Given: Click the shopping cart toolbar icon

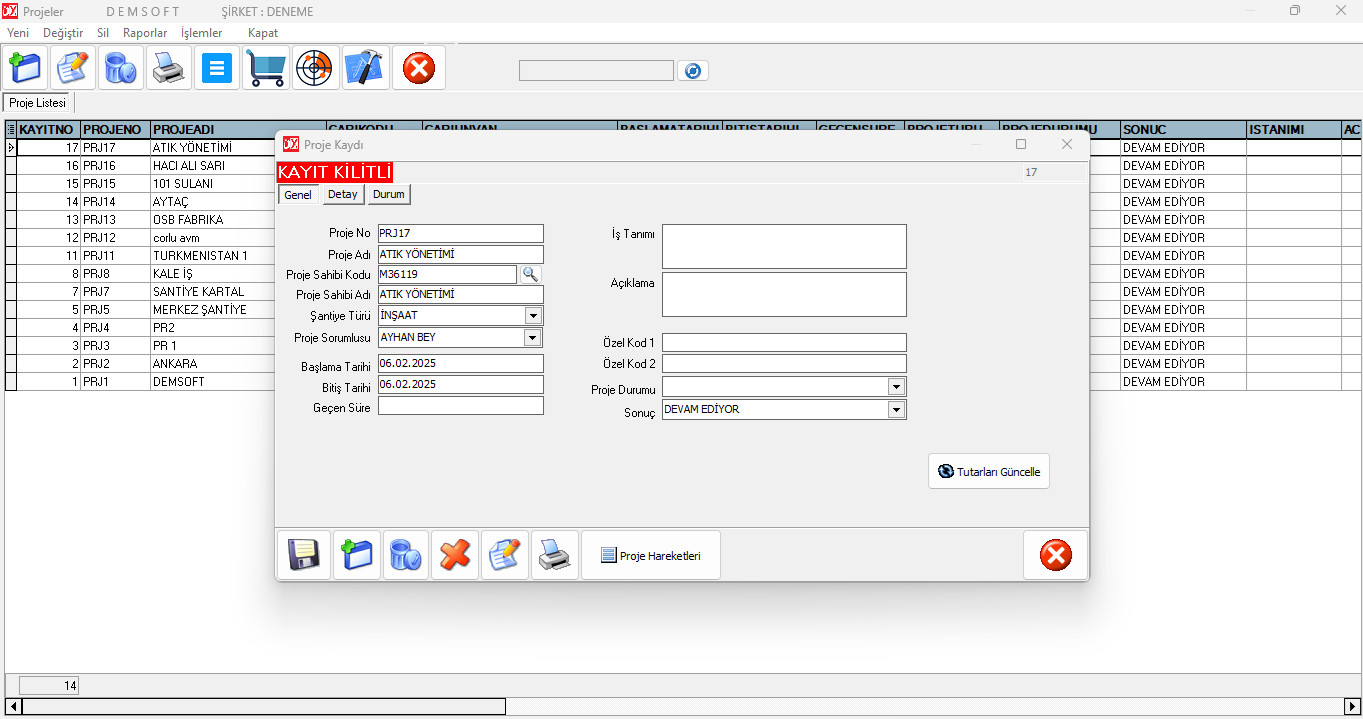Looking at the screenshot, I should (x=266, y=68).
